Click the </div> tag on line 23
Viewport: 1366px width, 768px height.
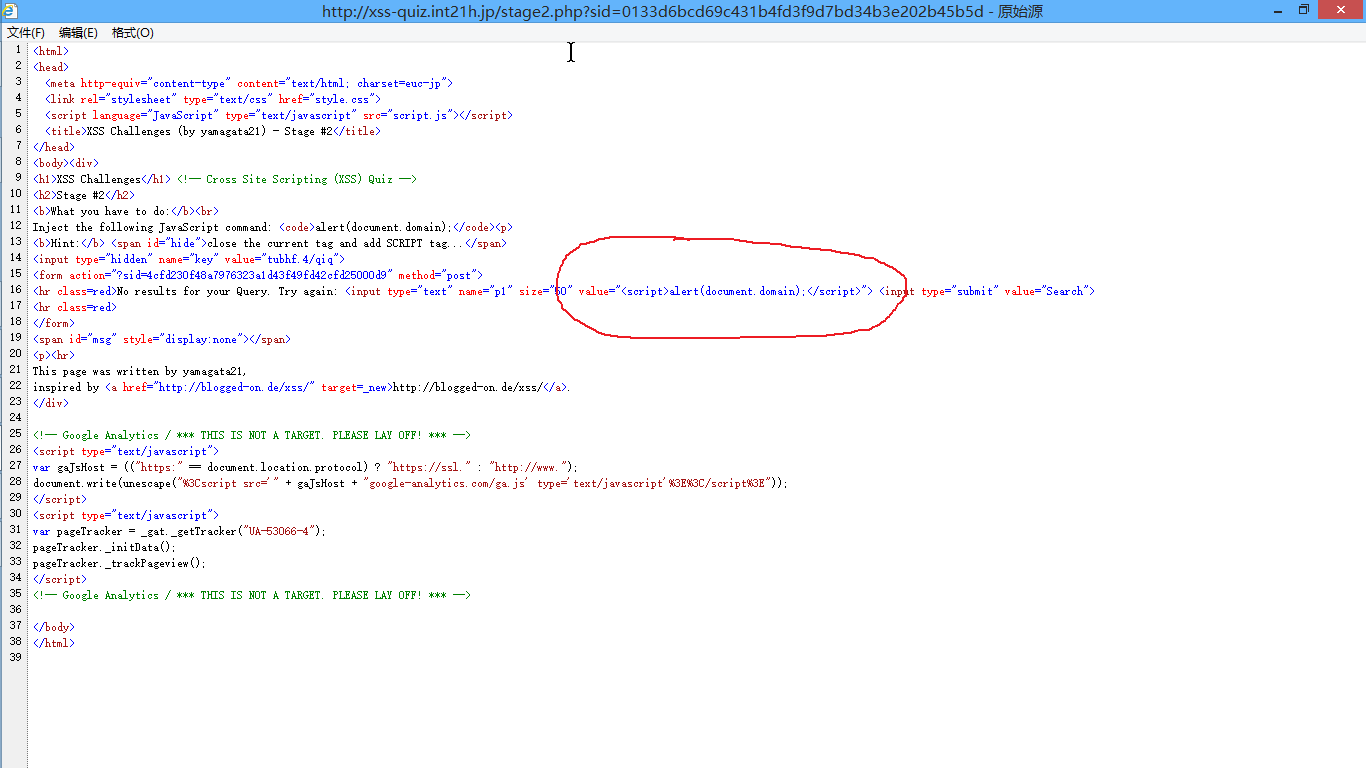(x=51, y=403)
